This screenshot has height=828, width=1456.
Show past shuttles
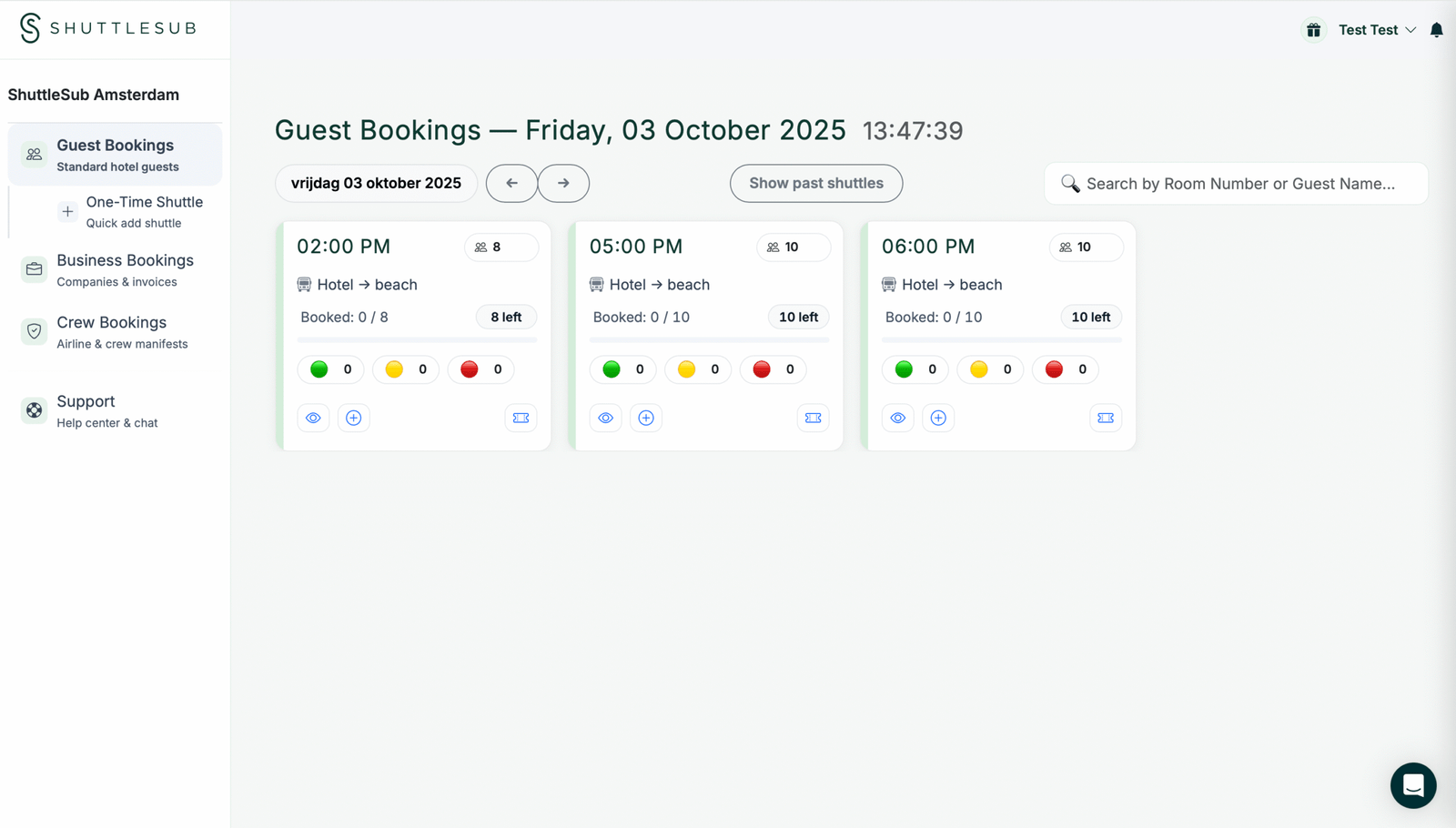click(815, 183)
